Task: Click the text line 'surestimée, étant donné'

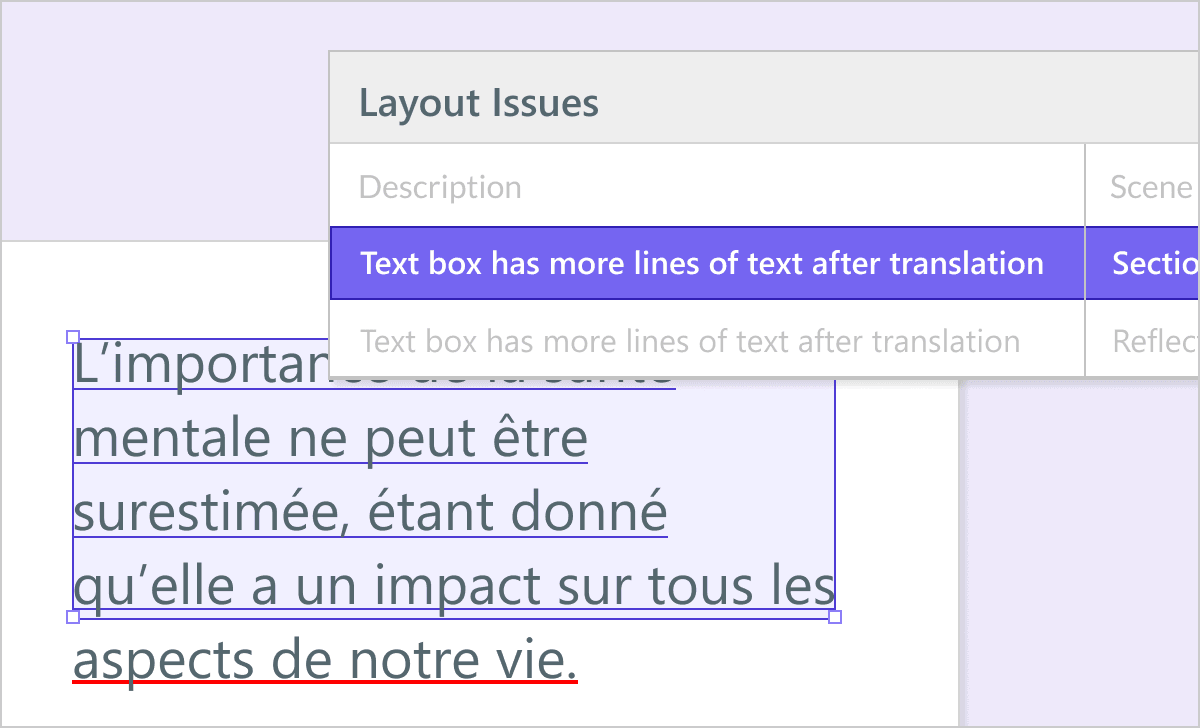Action: (371, 513)
